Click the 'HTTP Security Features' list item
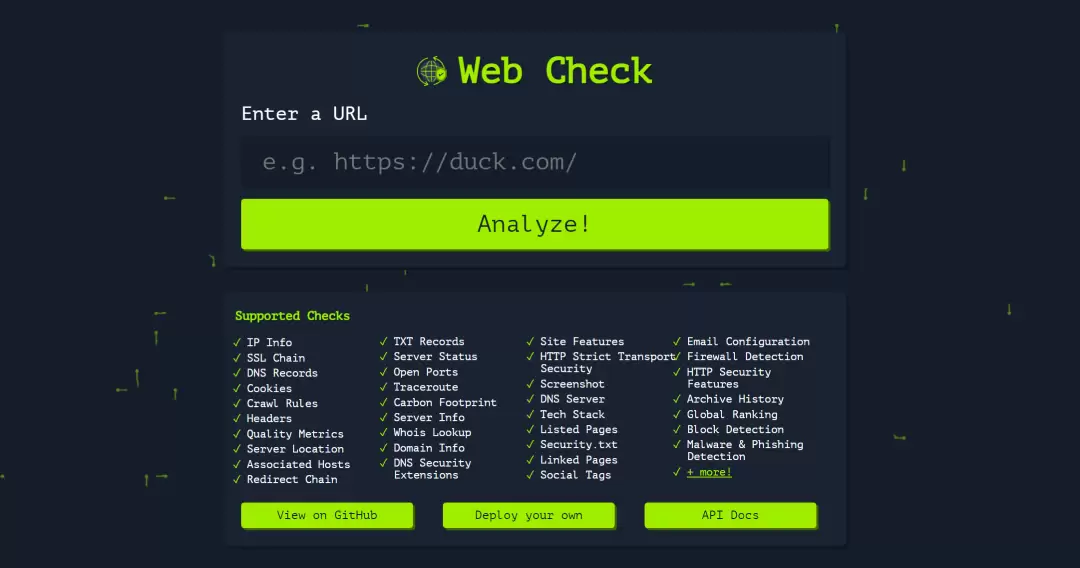The height and width of the screenshot is (568, 1080). pos(729,378)
